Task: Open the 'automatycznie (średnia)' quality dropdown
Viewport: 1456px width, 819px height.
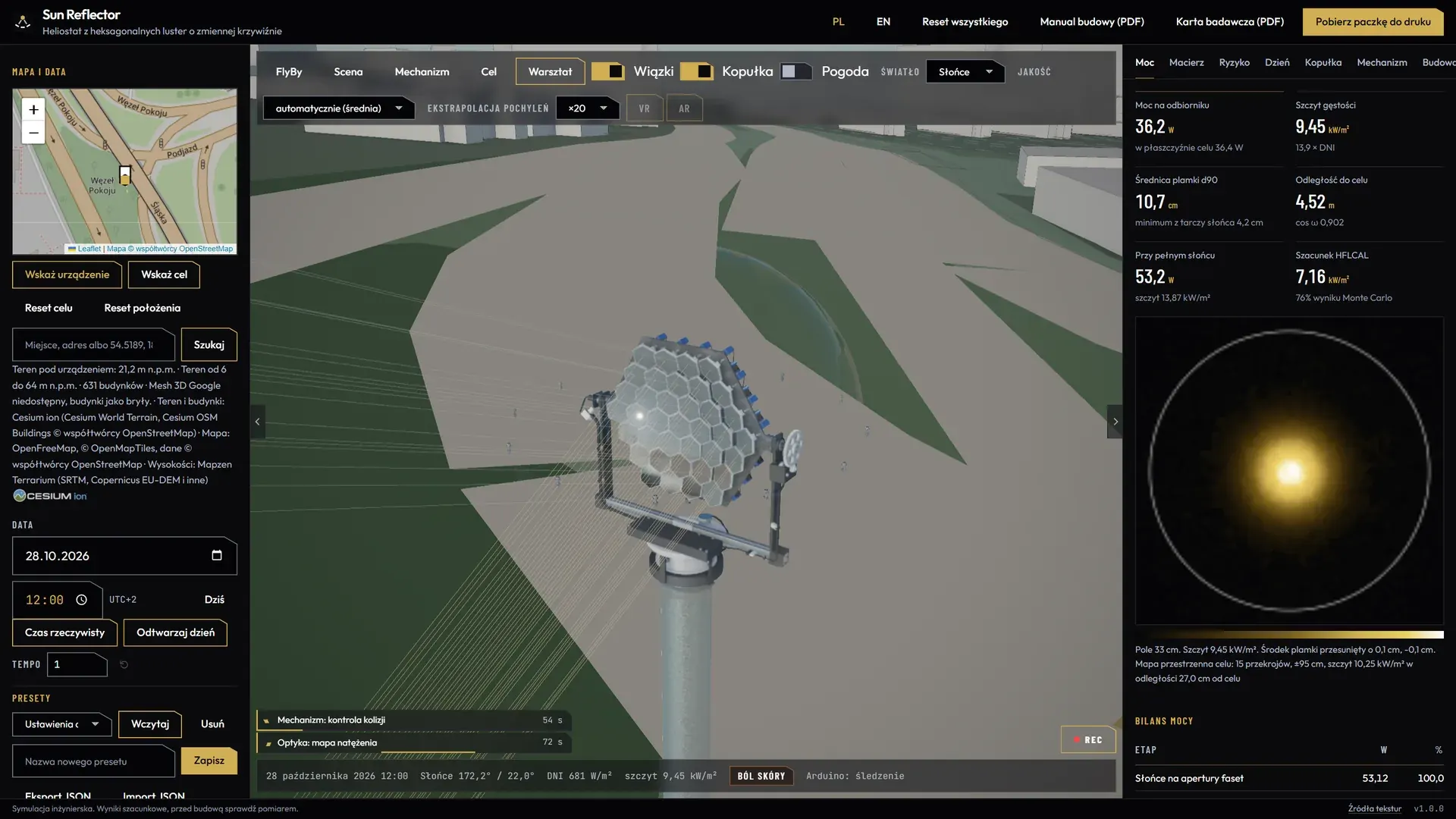Action: point(339,108)
